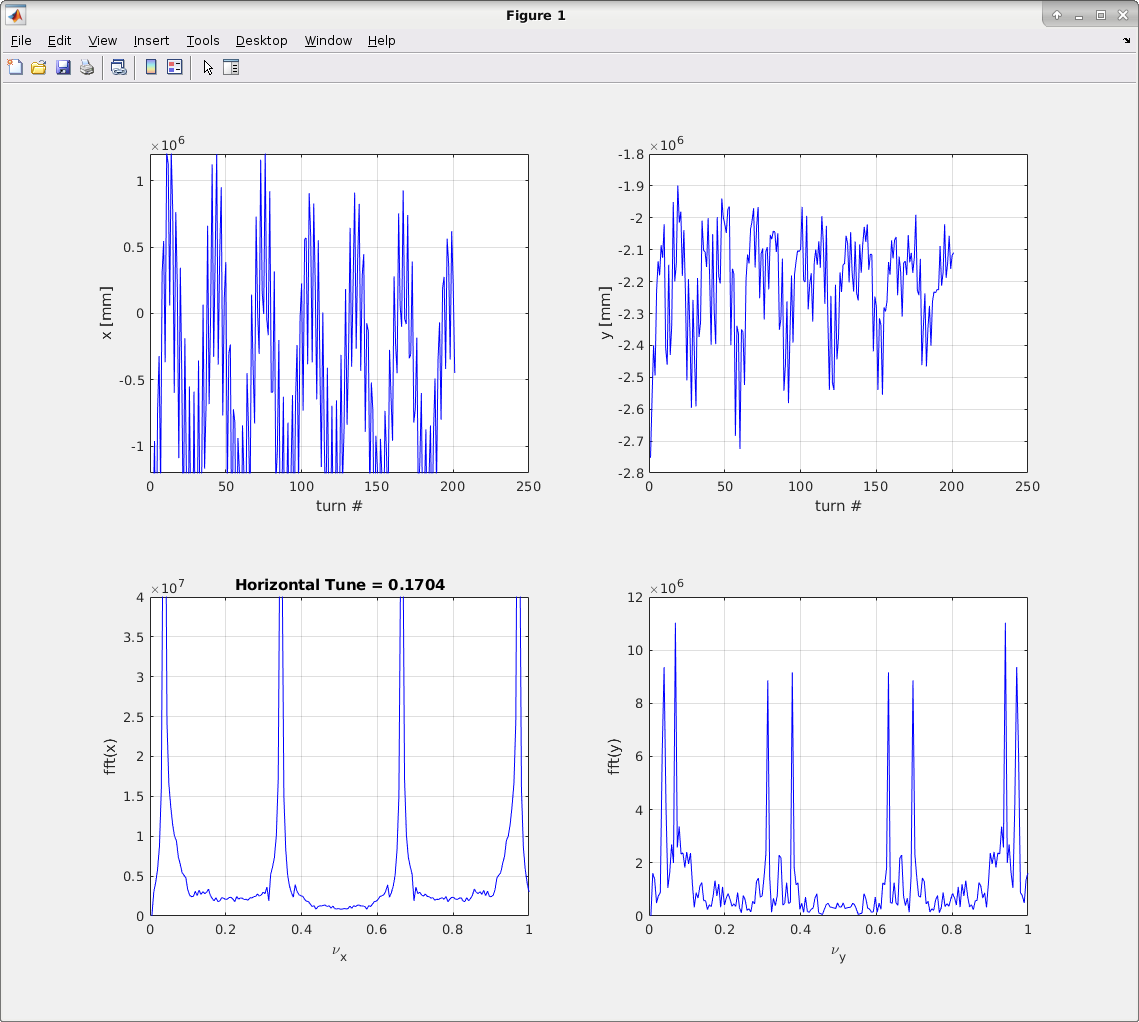Open the File menu

(21, 41)
